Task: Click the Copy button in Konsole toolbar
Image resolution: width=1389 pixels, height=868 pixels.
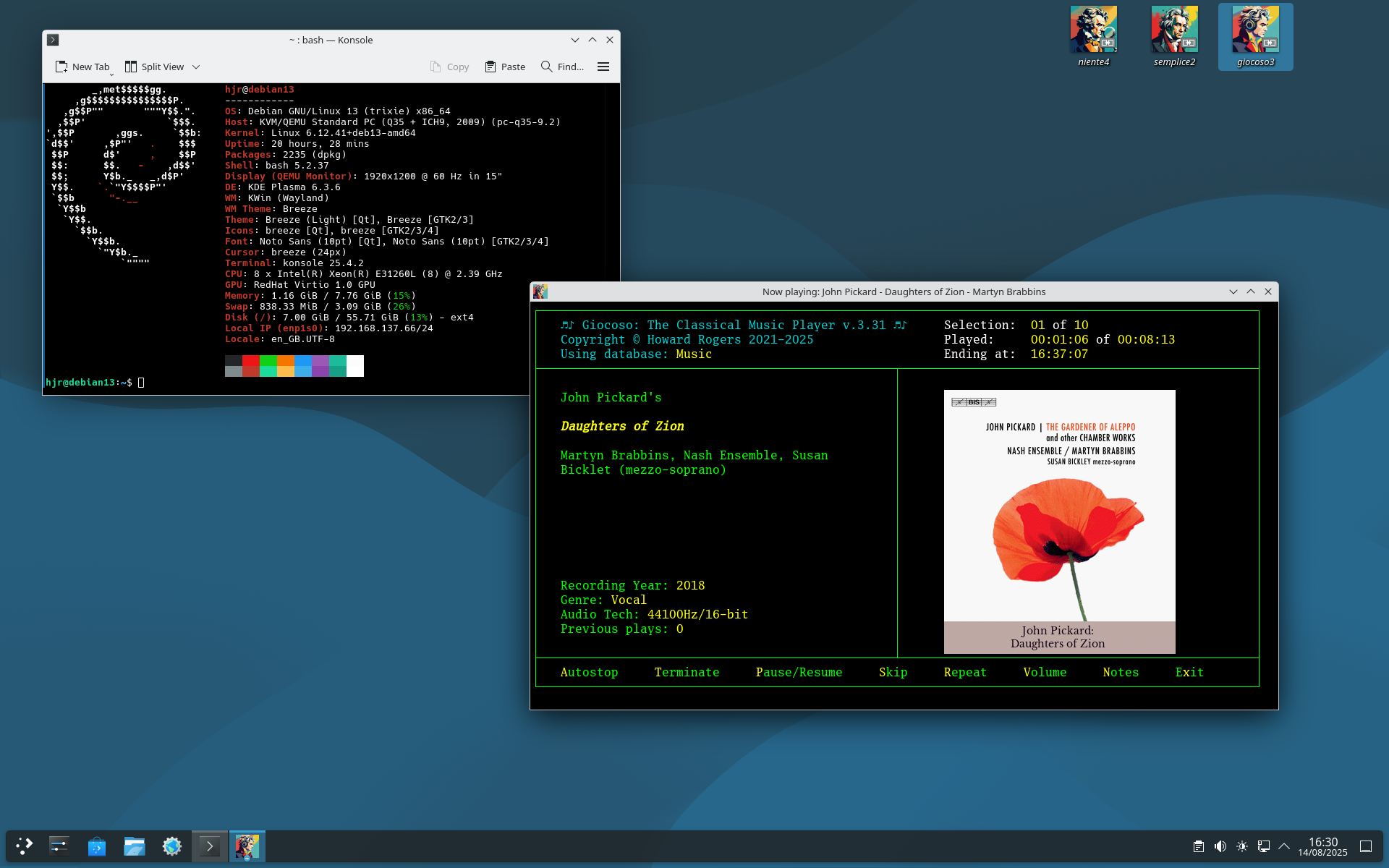Action: click(x=449, y=67)
